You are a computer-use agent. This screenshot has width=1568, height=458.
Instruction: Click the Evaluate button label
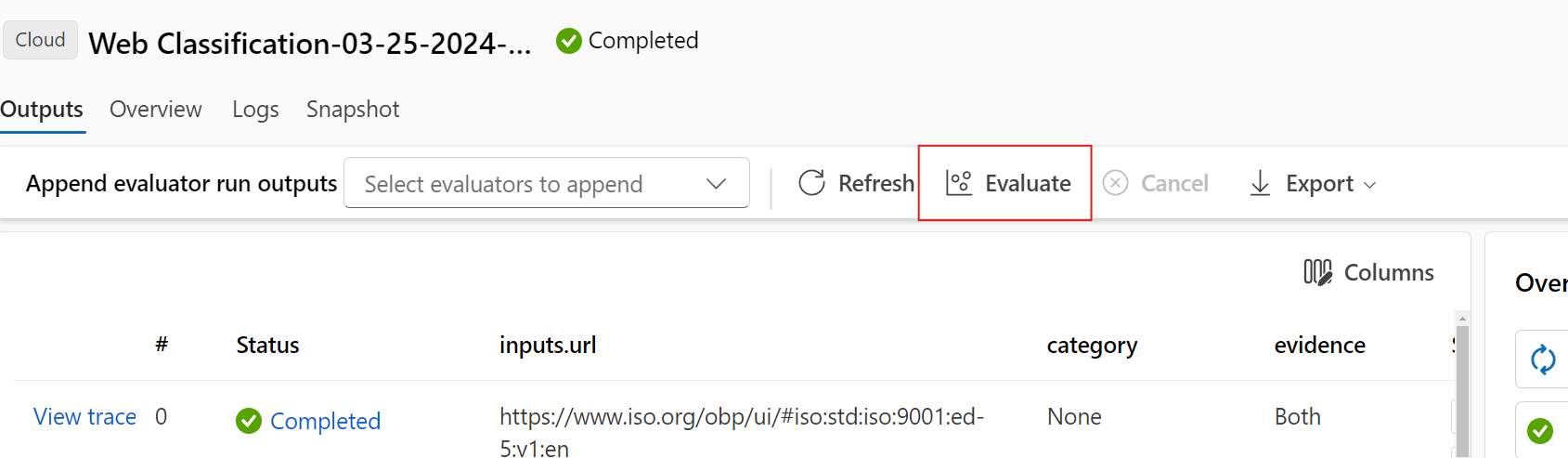click(1028, 183)
